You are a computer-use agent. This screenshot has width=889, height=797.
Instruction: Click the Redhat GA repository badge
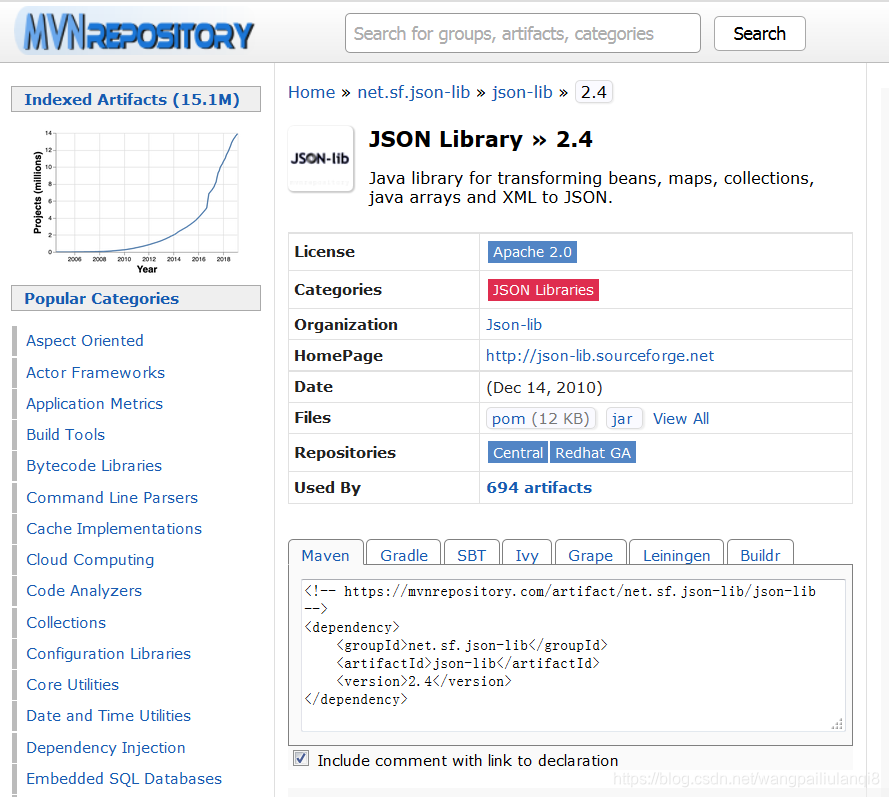(592, 452)
